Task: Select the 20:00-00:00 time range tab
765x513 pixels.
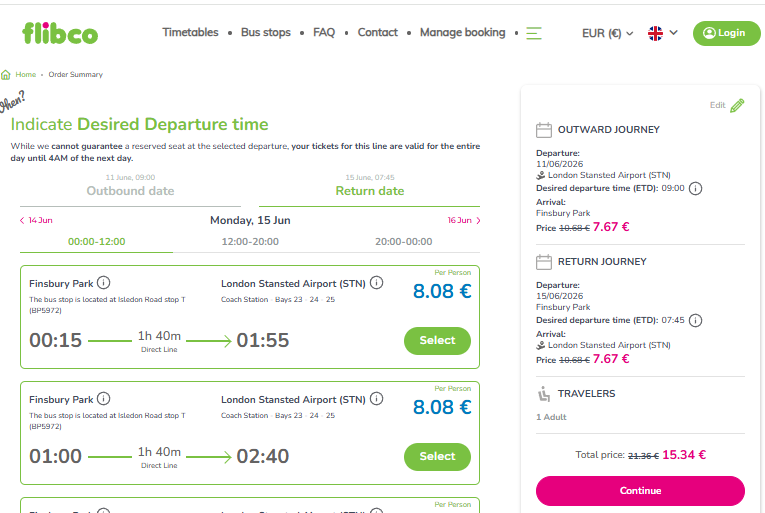Action: point(403,242)
